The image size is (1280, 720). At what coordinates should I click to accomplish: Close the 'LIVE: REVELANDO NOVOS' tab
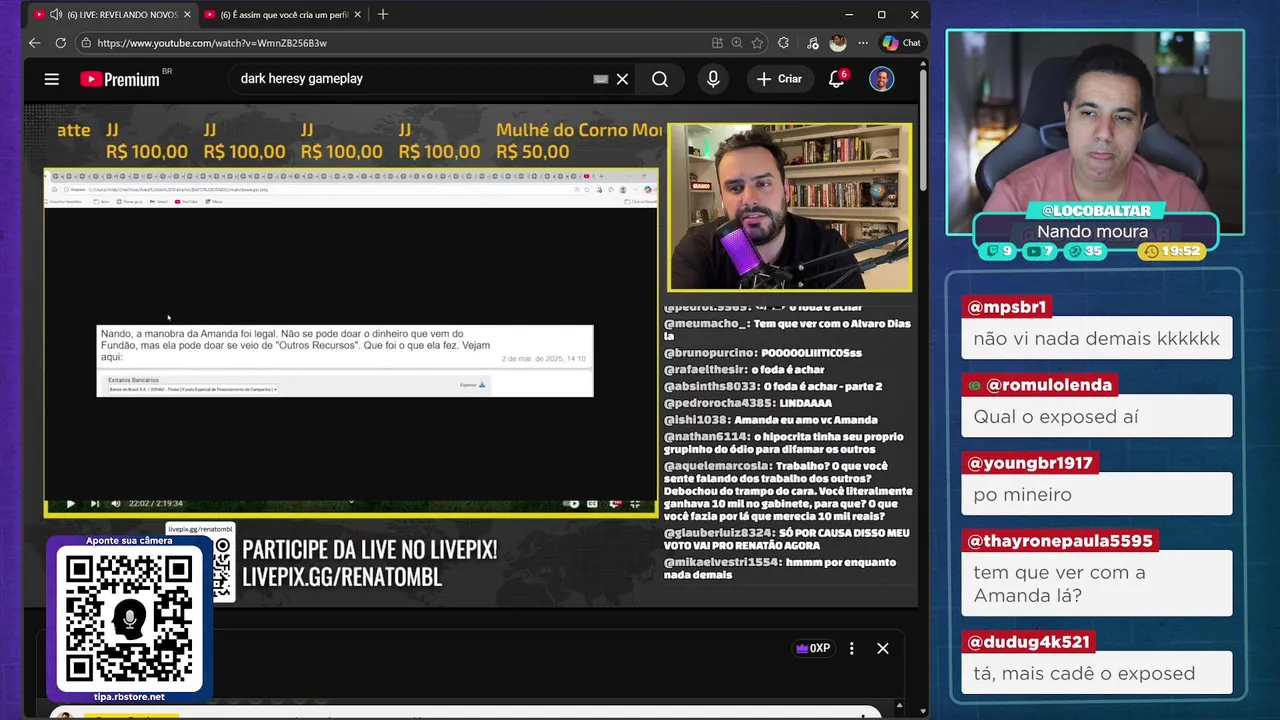coord(187,15)
